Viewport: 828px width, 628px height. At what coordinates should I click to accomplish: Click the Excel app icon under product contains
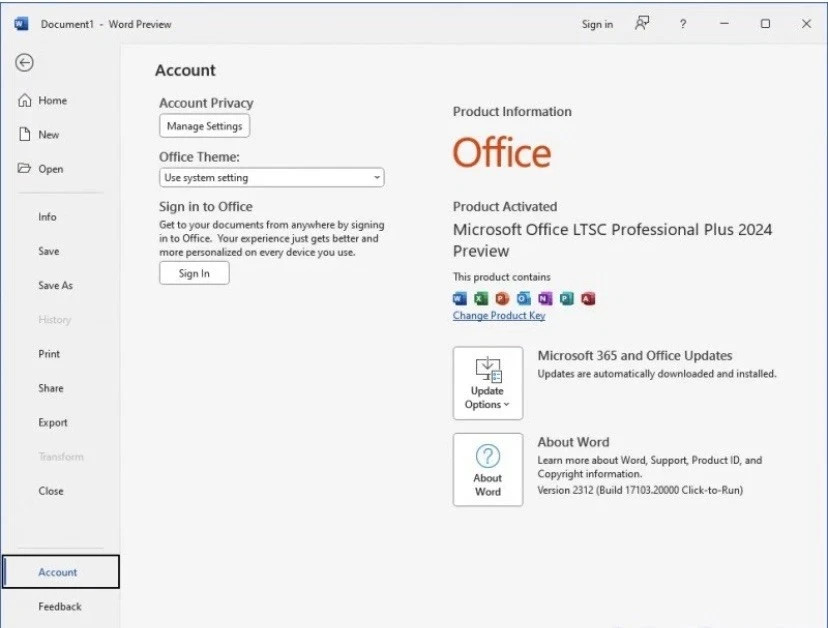click(481, 298)
